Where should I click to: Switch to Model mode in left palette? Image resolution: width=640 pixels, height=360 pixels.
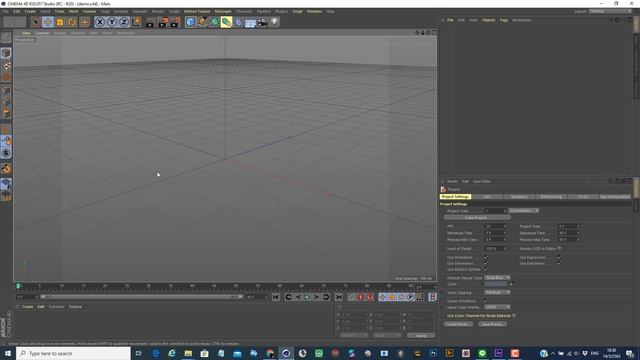click(x=6, y=53)
